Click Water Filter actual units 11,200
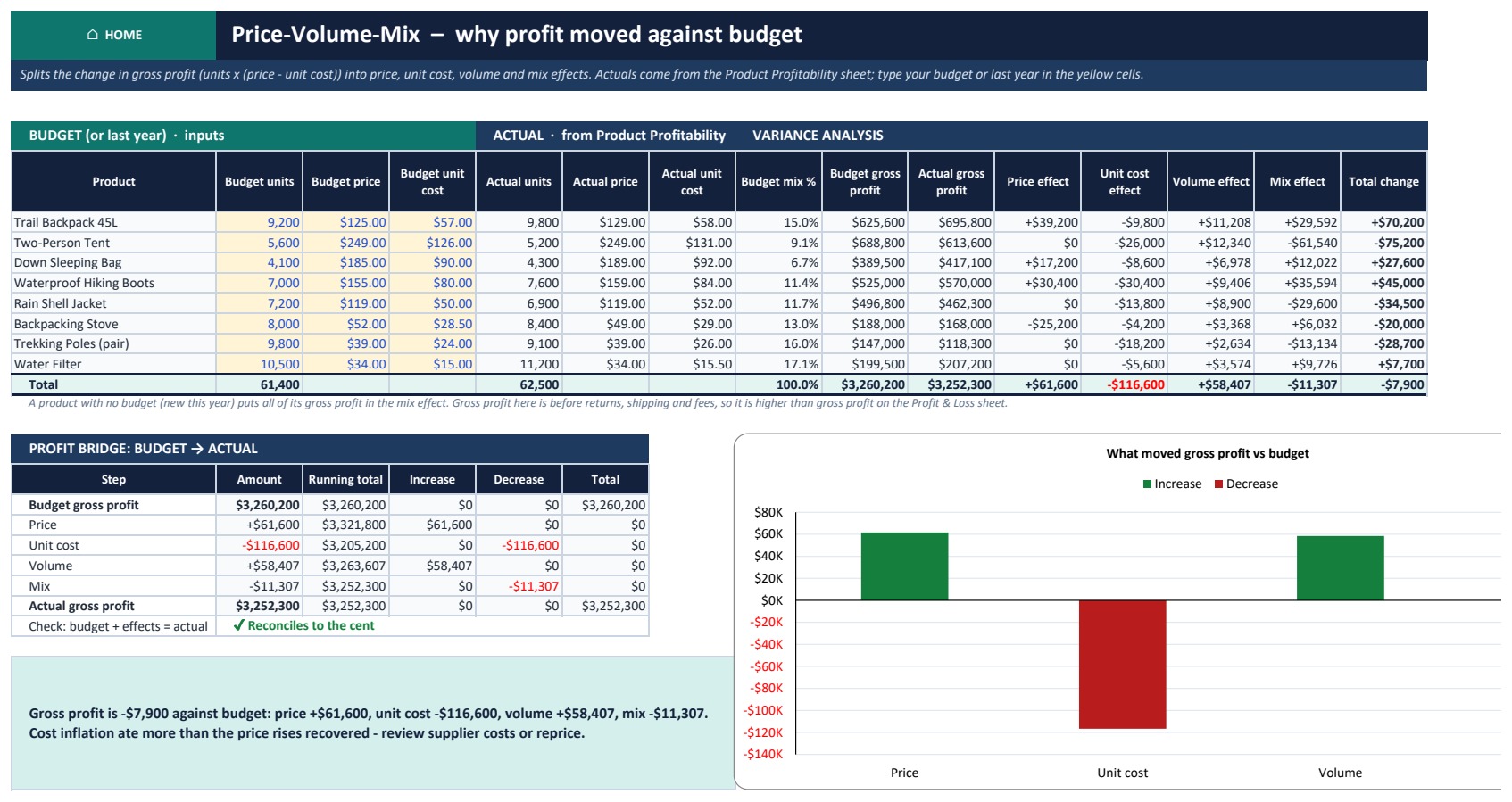1512x802 pixels. [x=519, y=364]
